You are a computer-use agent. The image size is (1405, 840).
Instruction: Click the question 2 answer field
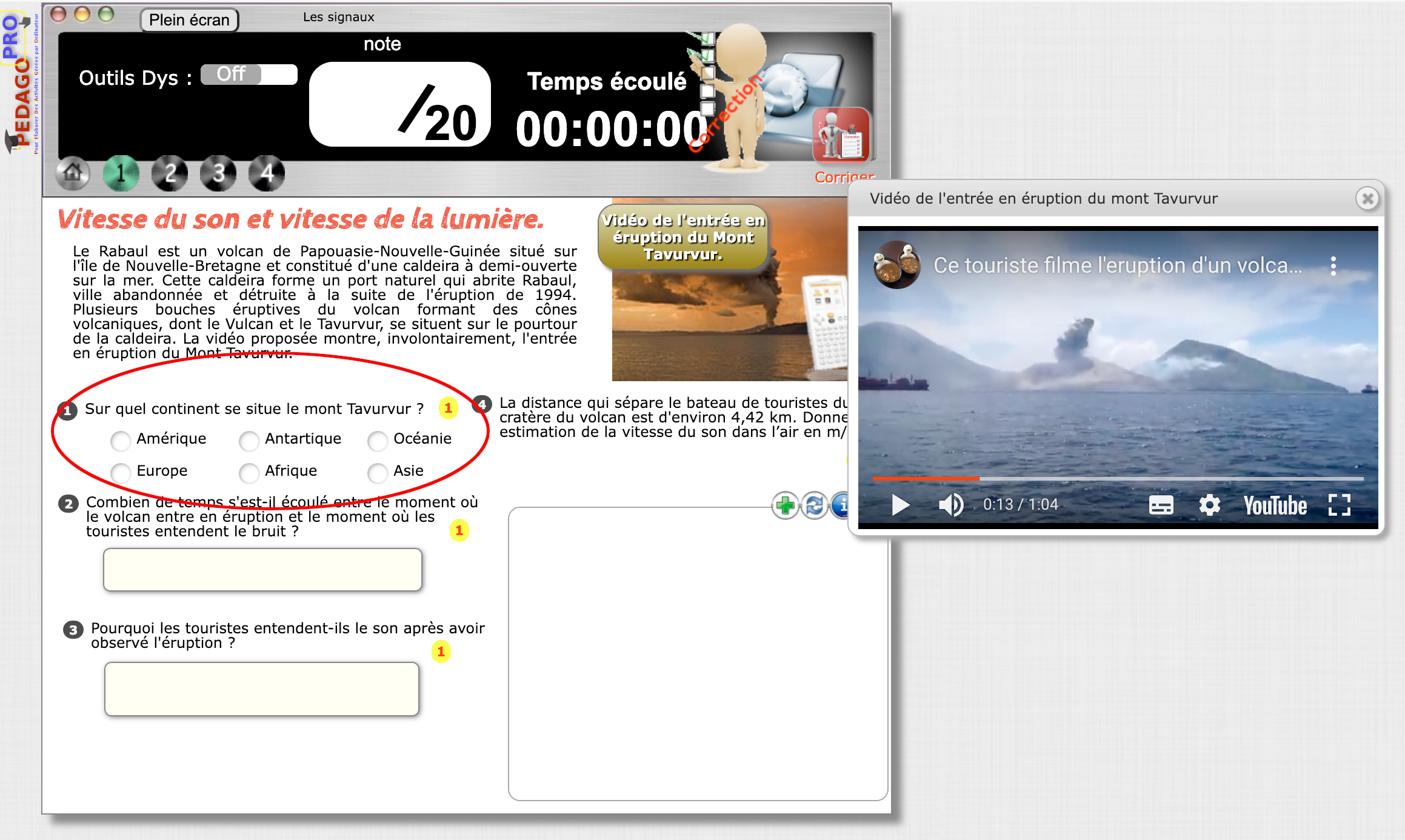pos(262,569)
